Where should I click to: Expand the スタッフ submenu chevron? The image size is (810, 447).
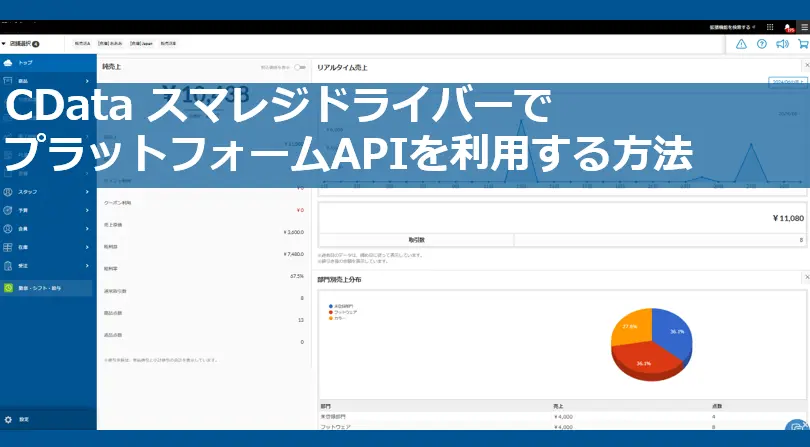click(87, 192)
